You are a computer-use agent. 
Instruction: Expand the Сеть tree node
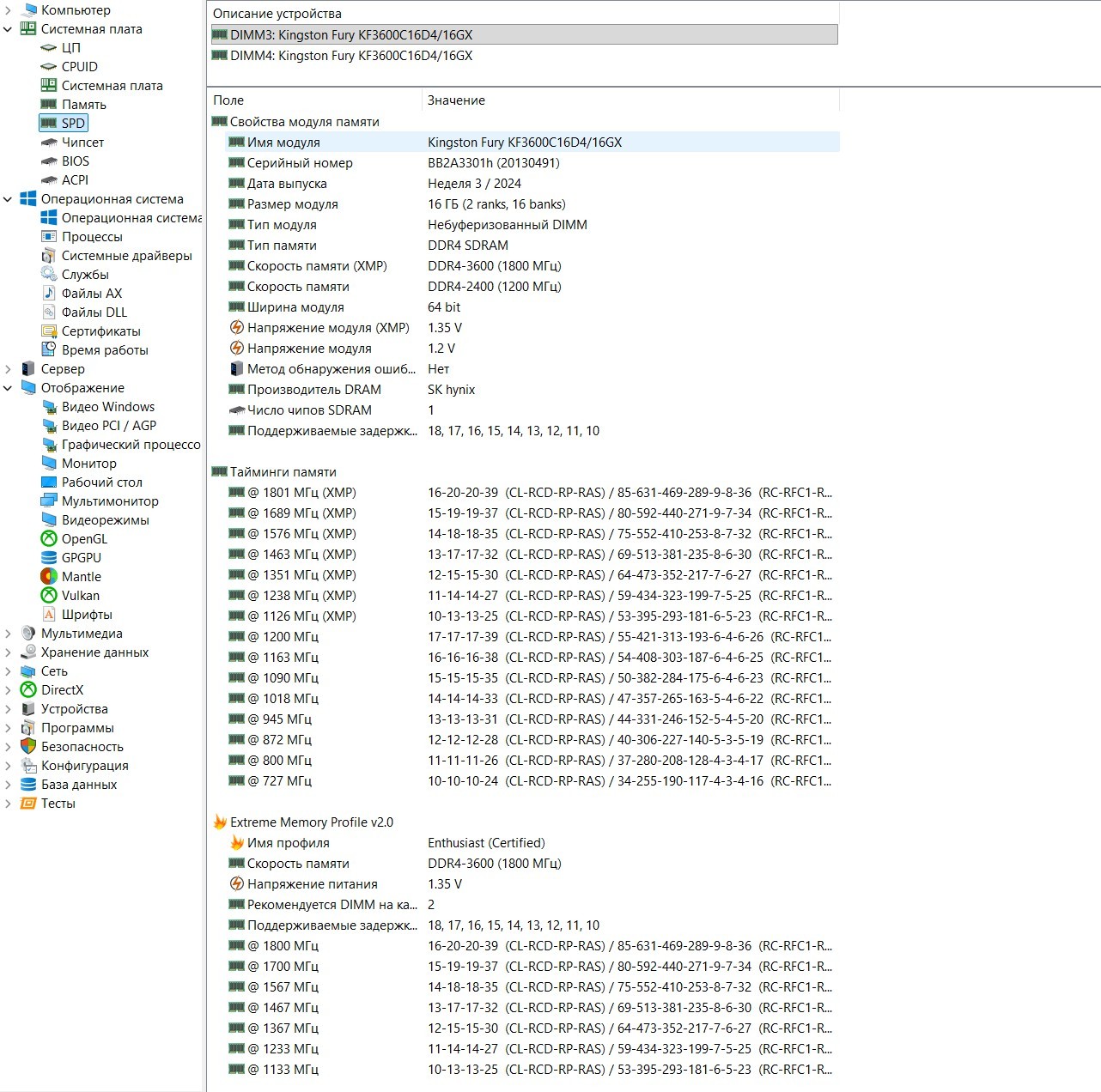tap(8, 670)
